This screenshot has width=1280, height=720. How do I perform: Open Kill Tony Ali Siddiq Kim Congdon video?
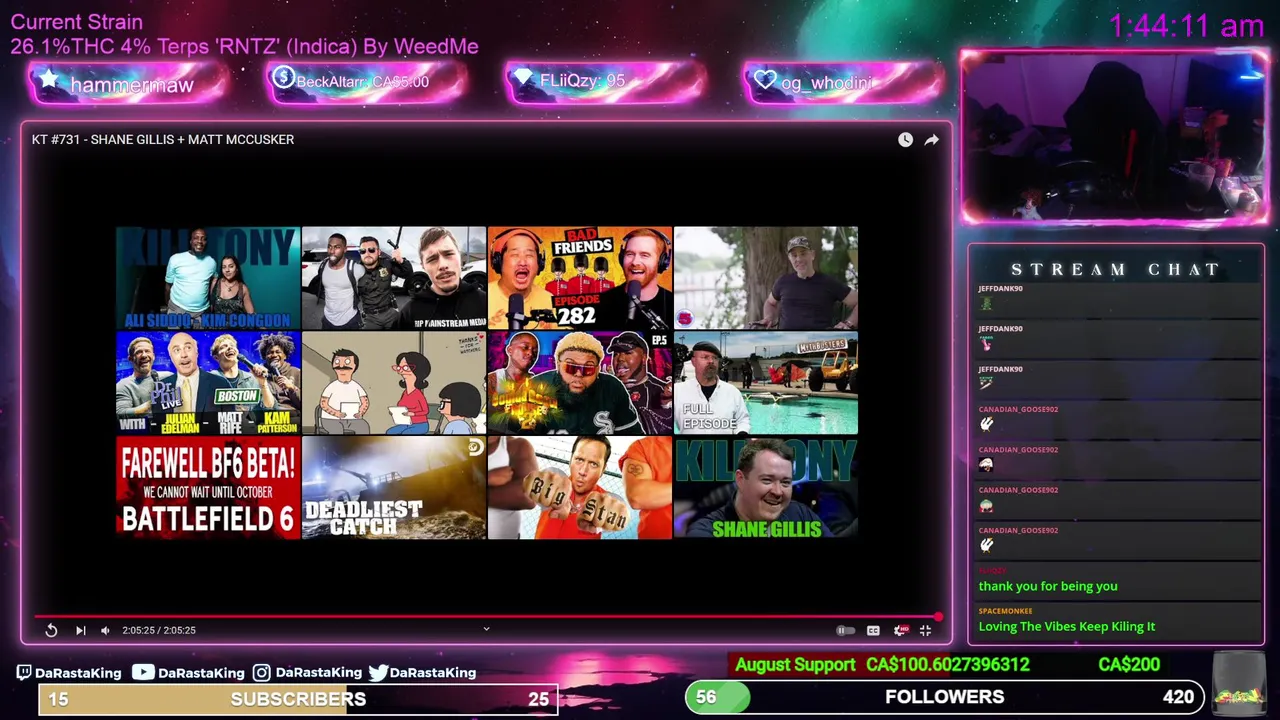click(208, 278)
